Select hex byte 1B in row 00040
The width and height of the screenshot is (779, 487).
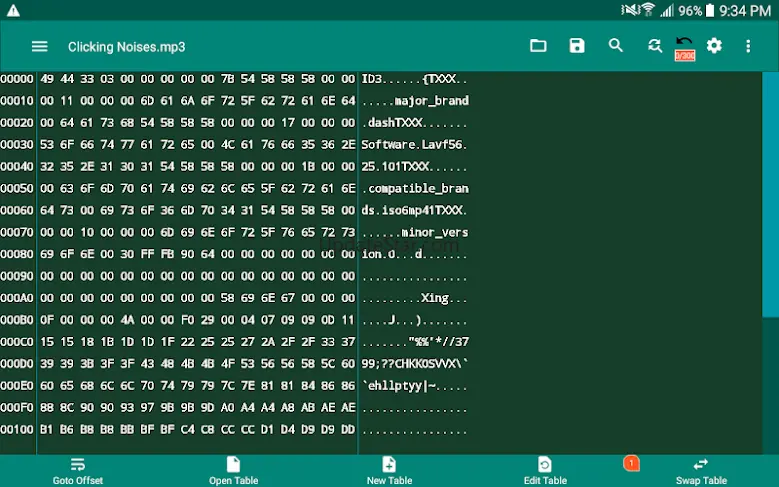[x=308, y=166]
